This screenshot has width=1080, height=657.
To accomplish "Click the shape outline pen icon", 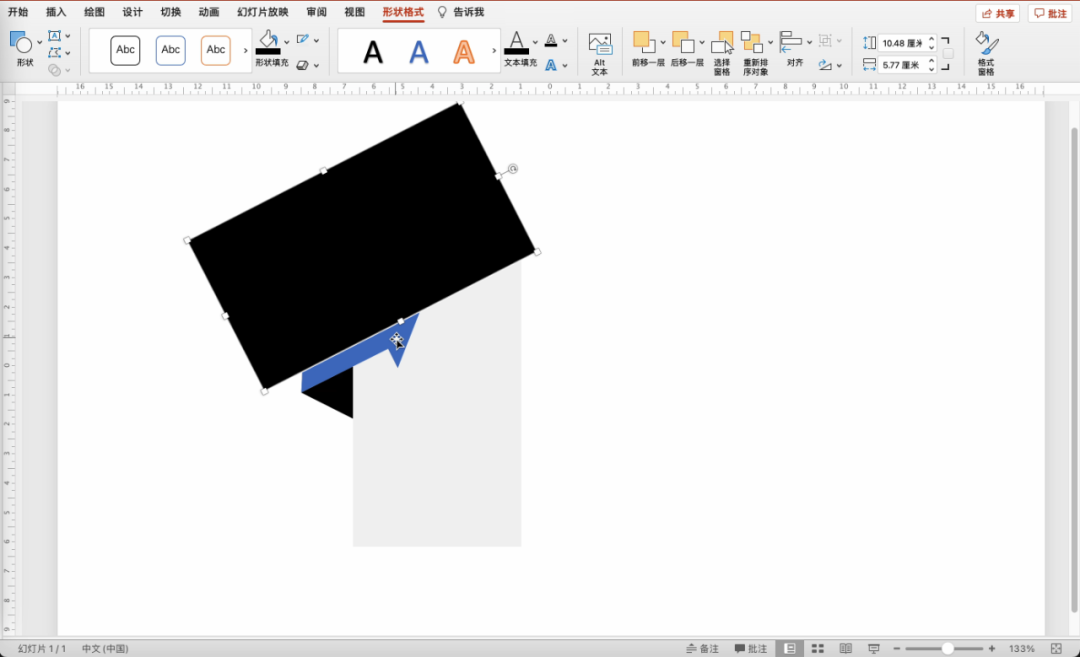I will click(302, 39).
